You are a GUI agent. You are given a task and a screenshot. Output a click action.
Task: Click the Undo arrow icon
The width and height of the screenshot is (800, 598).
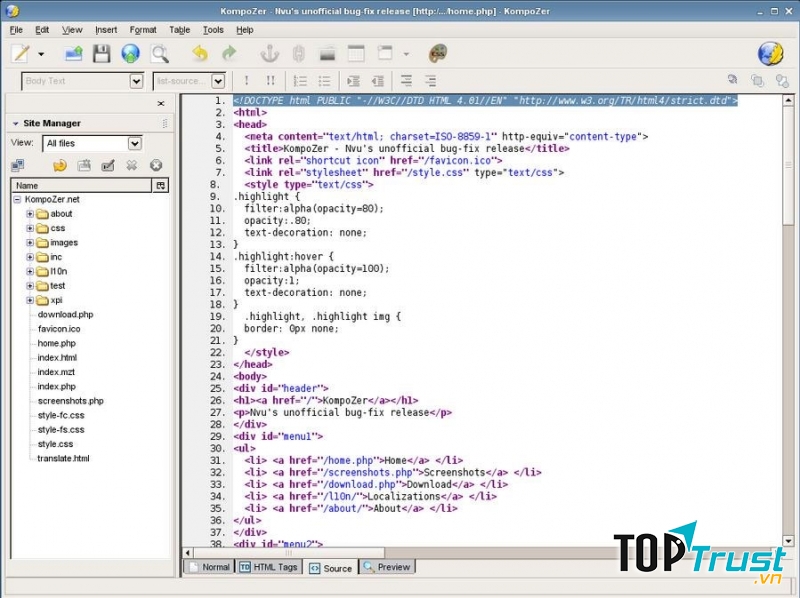pos(199,53)
